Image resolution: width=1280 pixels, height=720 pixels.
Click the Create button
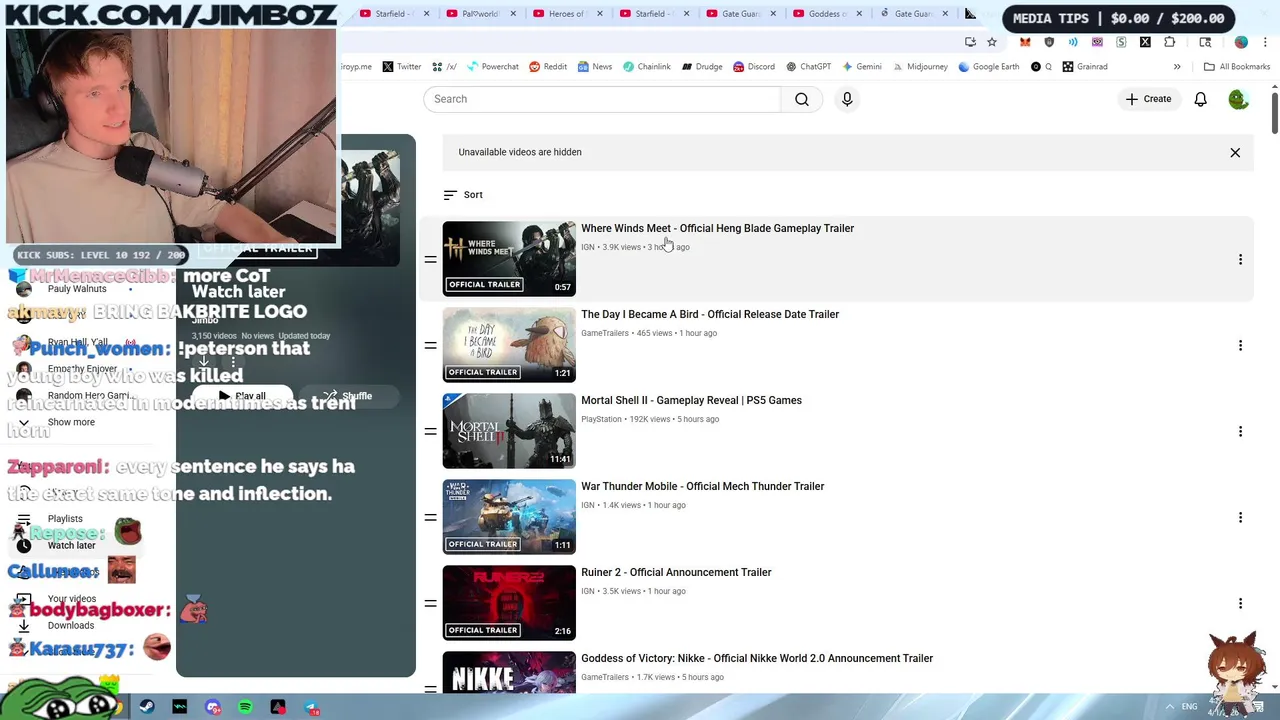[x=1147, y=99]
